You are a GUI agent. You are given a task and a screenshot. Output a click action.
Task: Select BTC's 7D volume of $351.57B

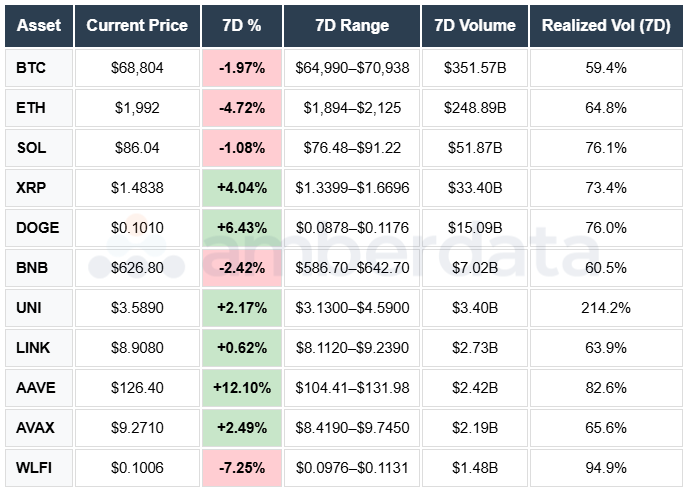pos(475,68)
